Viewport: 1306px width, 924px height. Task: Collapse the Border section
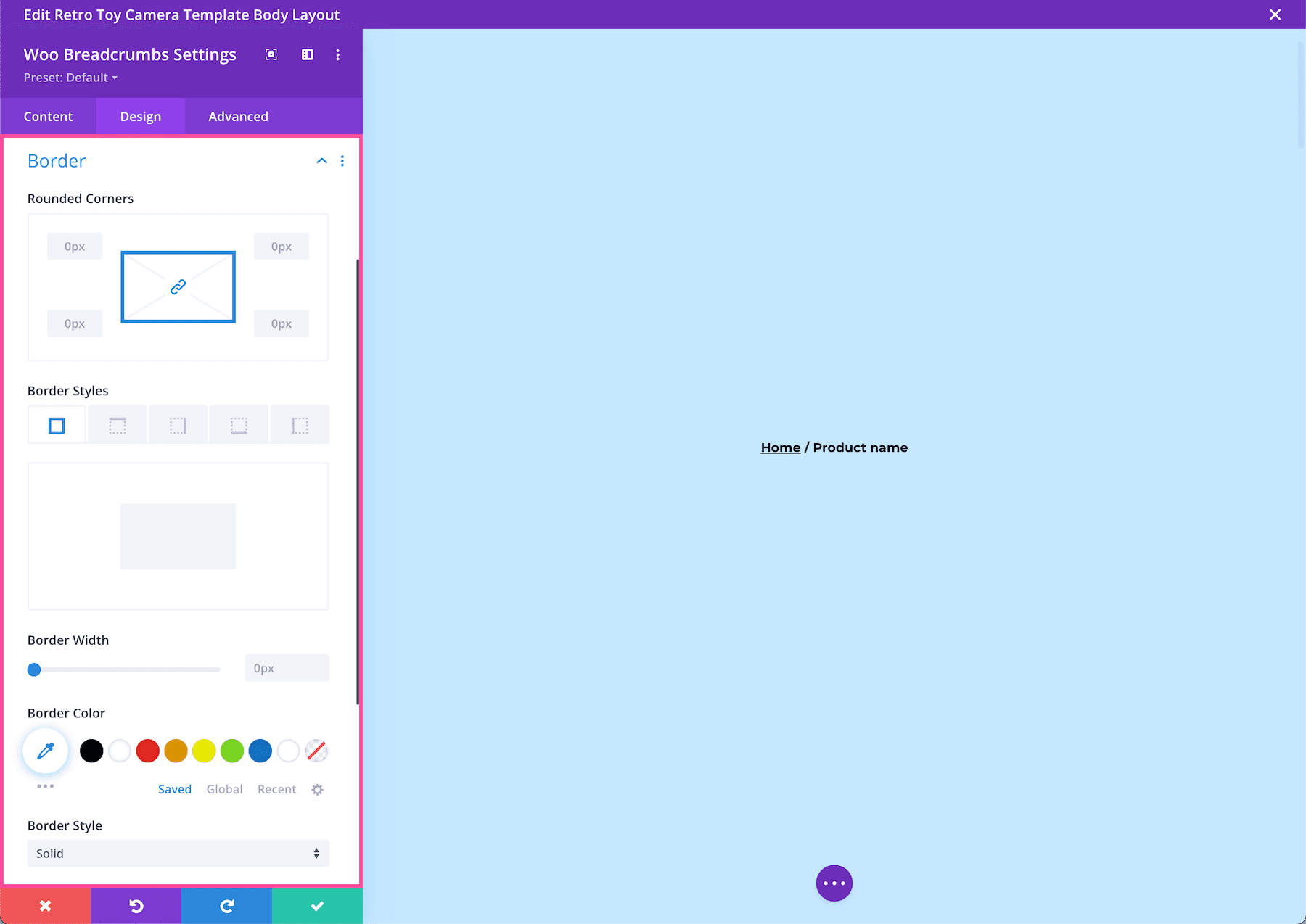(x=321, y=160)
